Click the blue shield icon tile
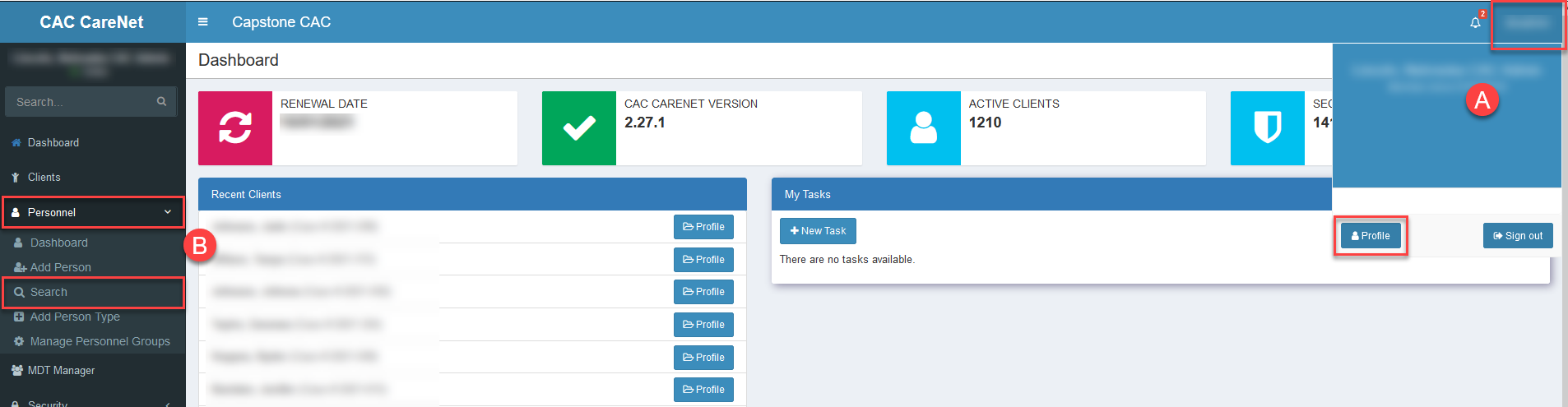Viewport: 1568px width, 407px height. click(1268, 128)
